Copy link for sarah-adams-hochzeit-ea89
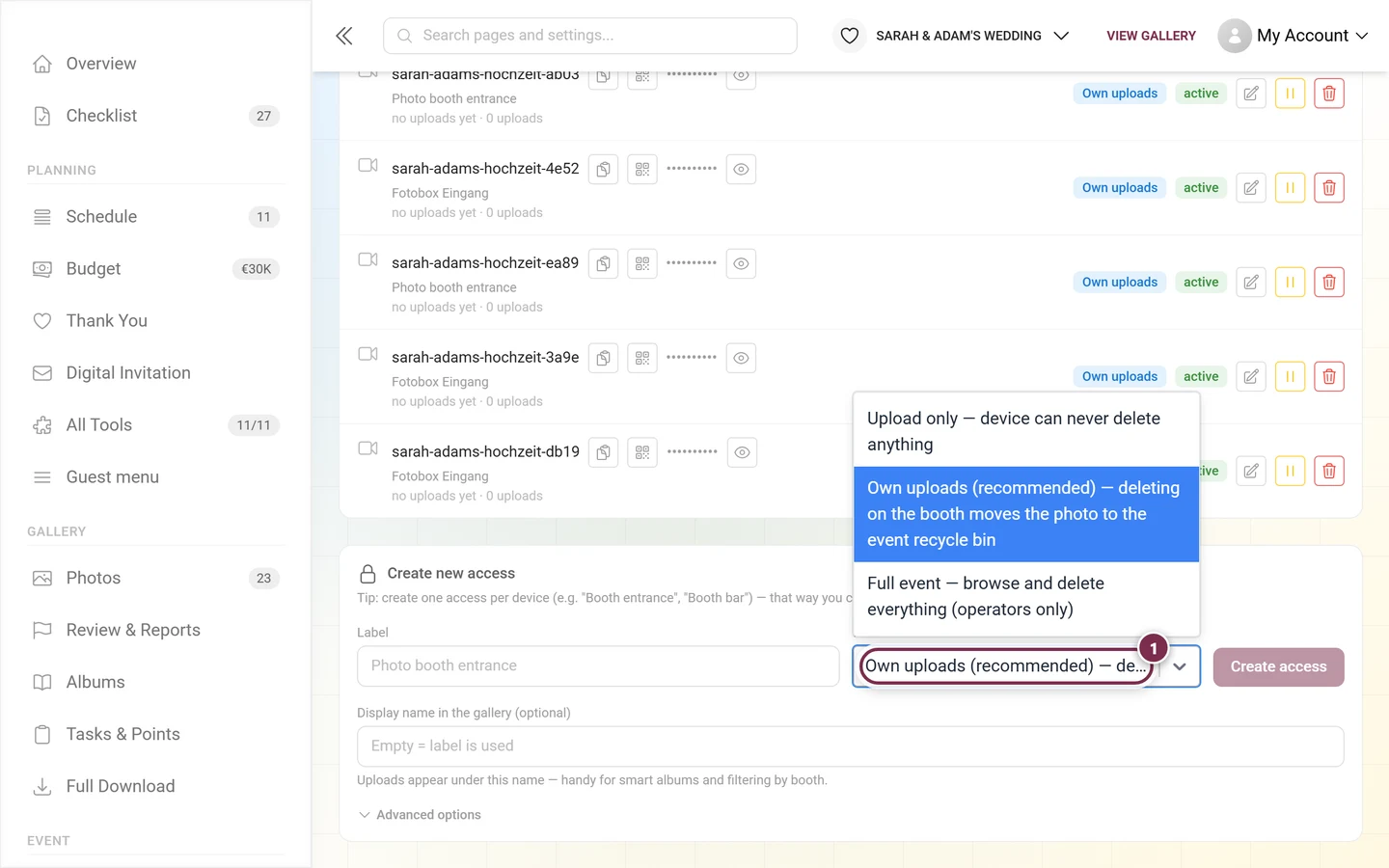 tap(603, 264)
